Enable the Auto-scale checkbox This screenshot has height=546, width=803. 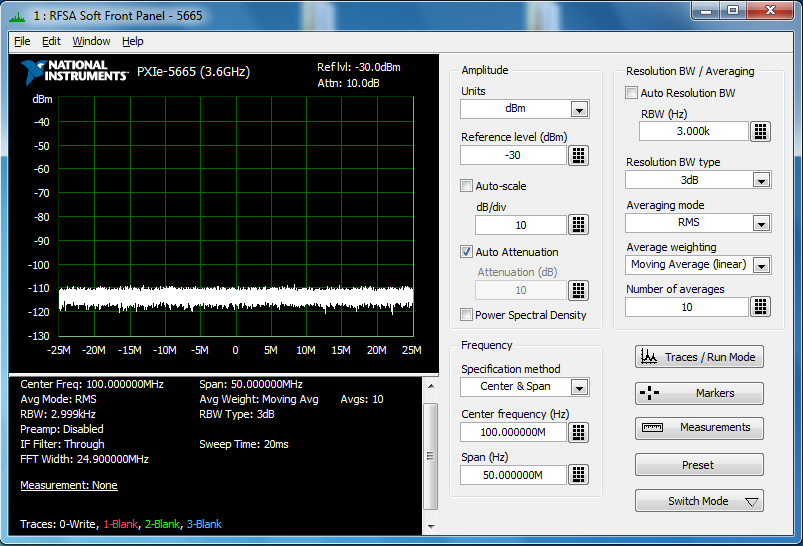coord(466,186)
